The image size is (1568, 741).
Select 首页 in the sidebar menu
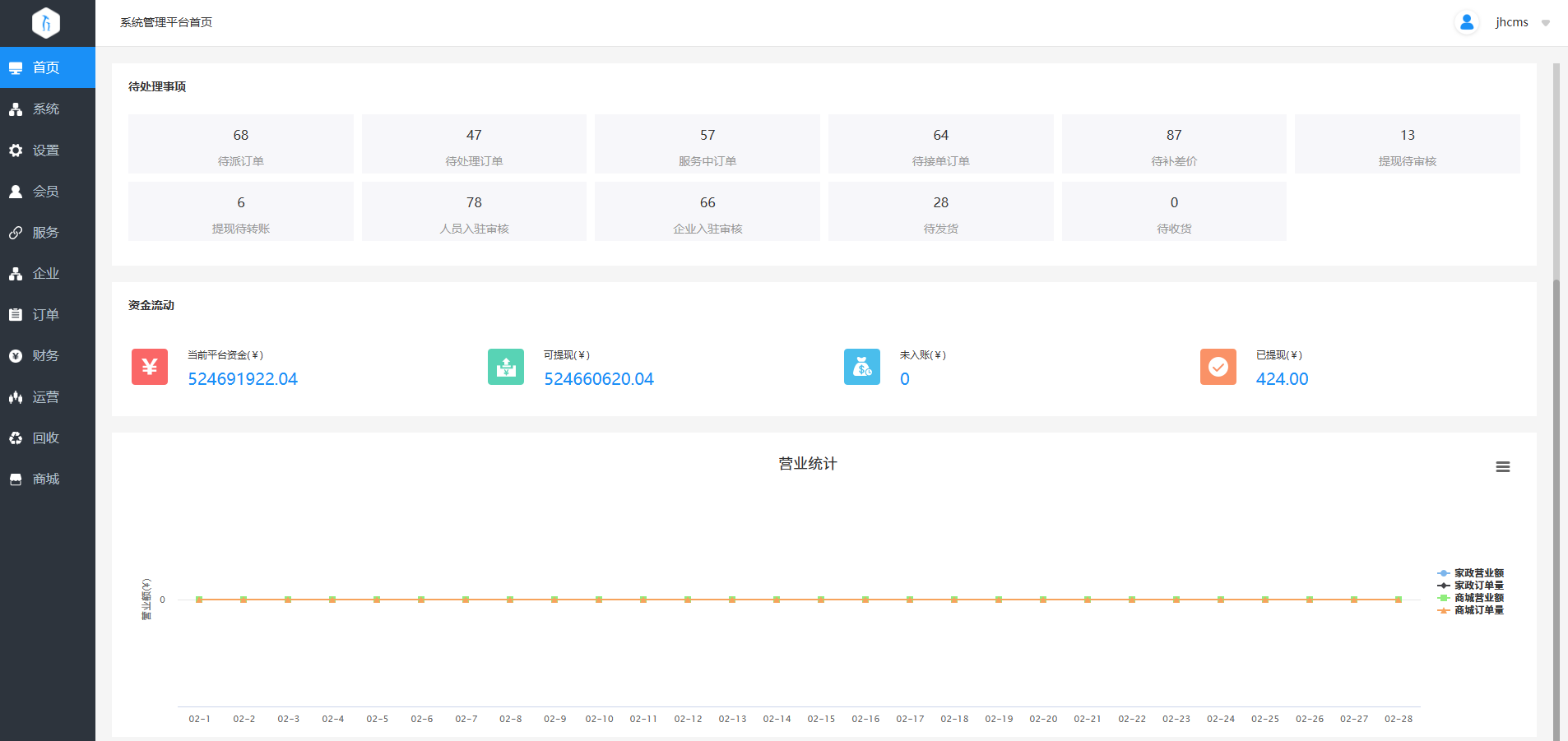(46, 67)
